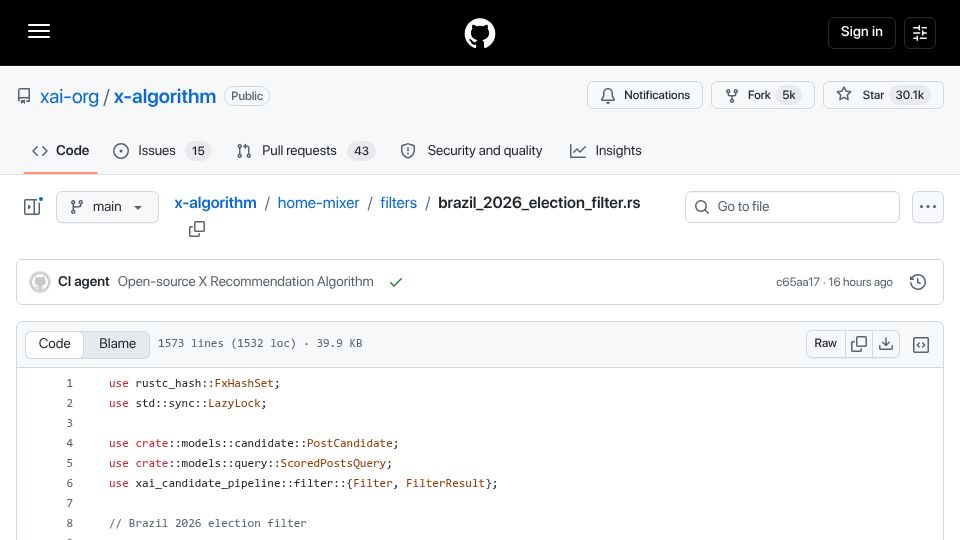Click the LazyLock identifier
The image size is (960, 540).
(x=234, y=403)
